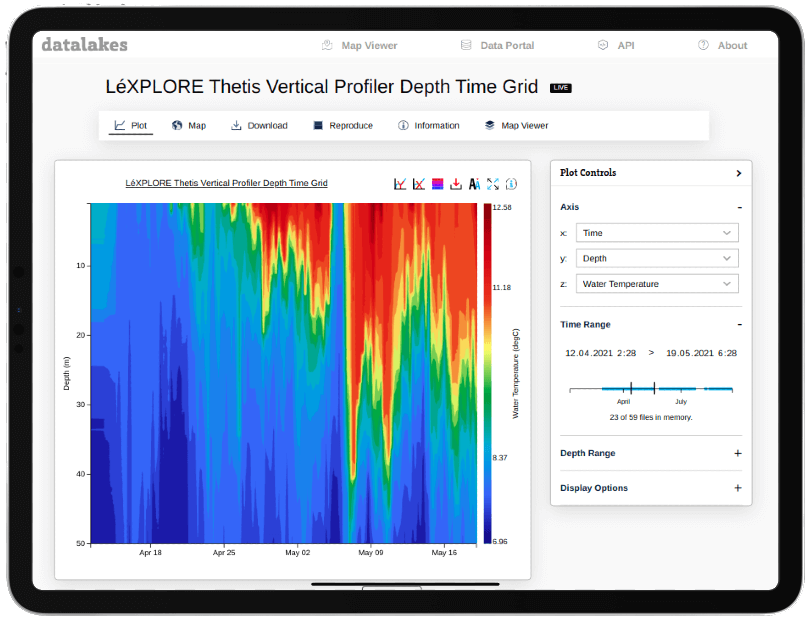This screenshot has height=621, width=809.
Task: Expand the plot to fullscreen
Action: [493, 184]
